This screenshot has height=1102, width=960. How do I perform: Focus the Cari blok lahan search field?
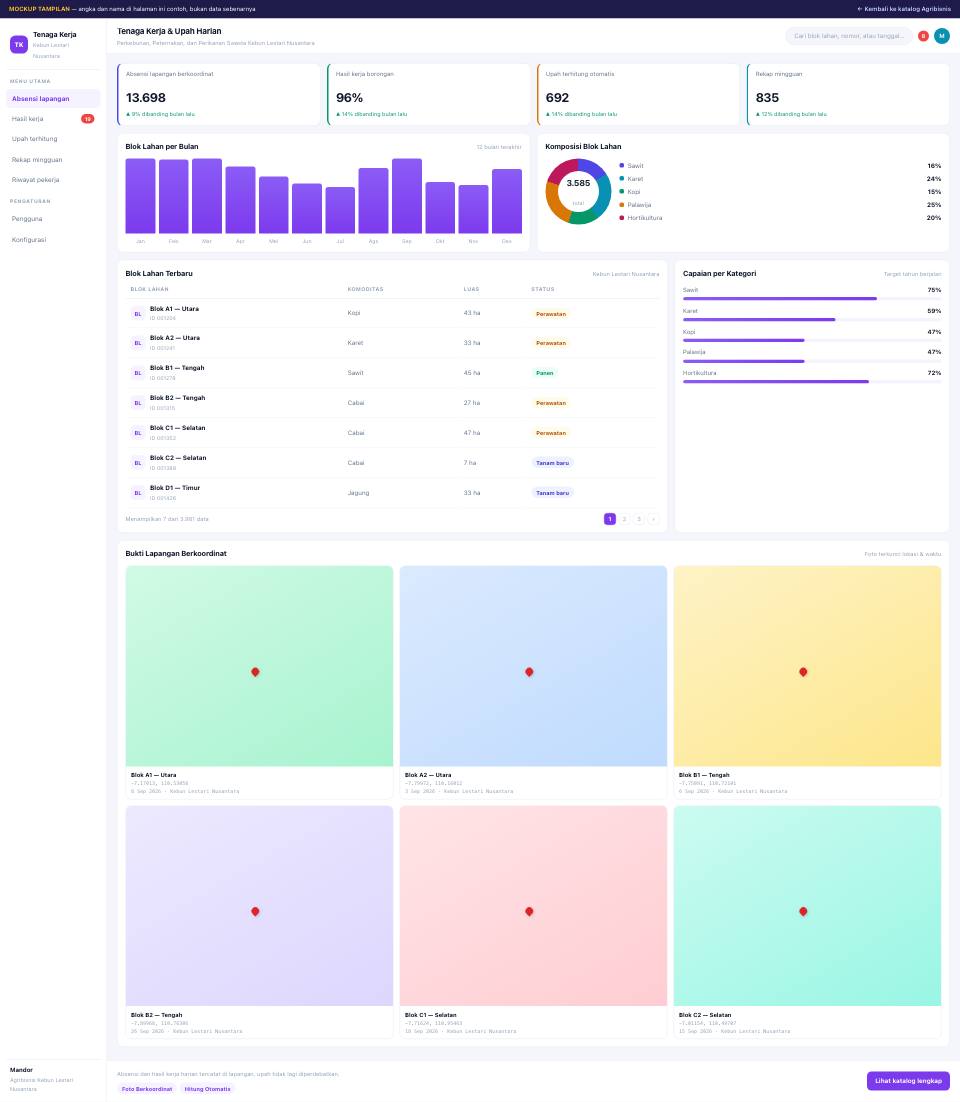(849, 36)
